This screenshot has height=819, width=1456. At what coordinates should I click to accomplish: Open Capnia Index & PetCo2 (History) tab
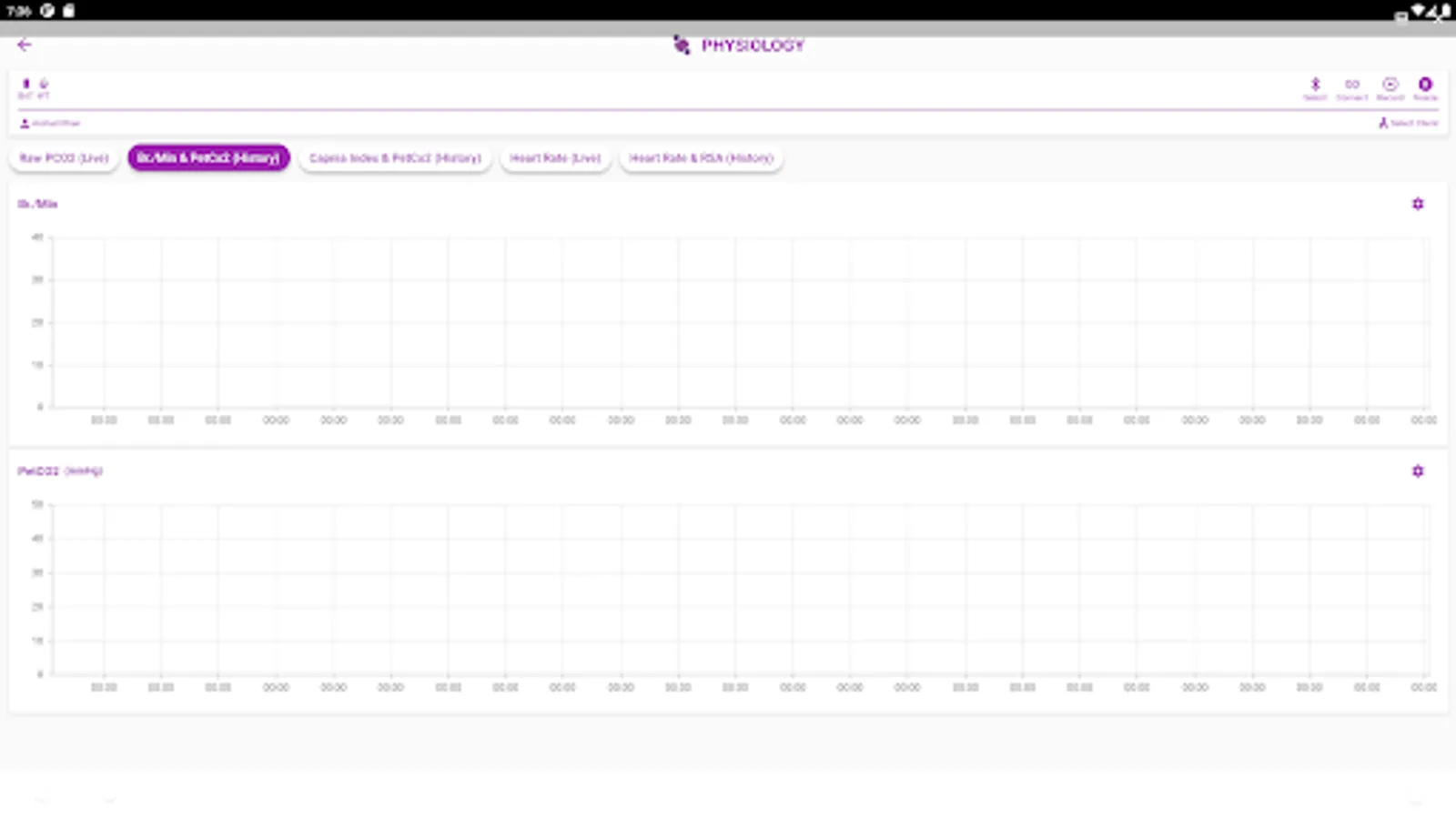point(395,158)
